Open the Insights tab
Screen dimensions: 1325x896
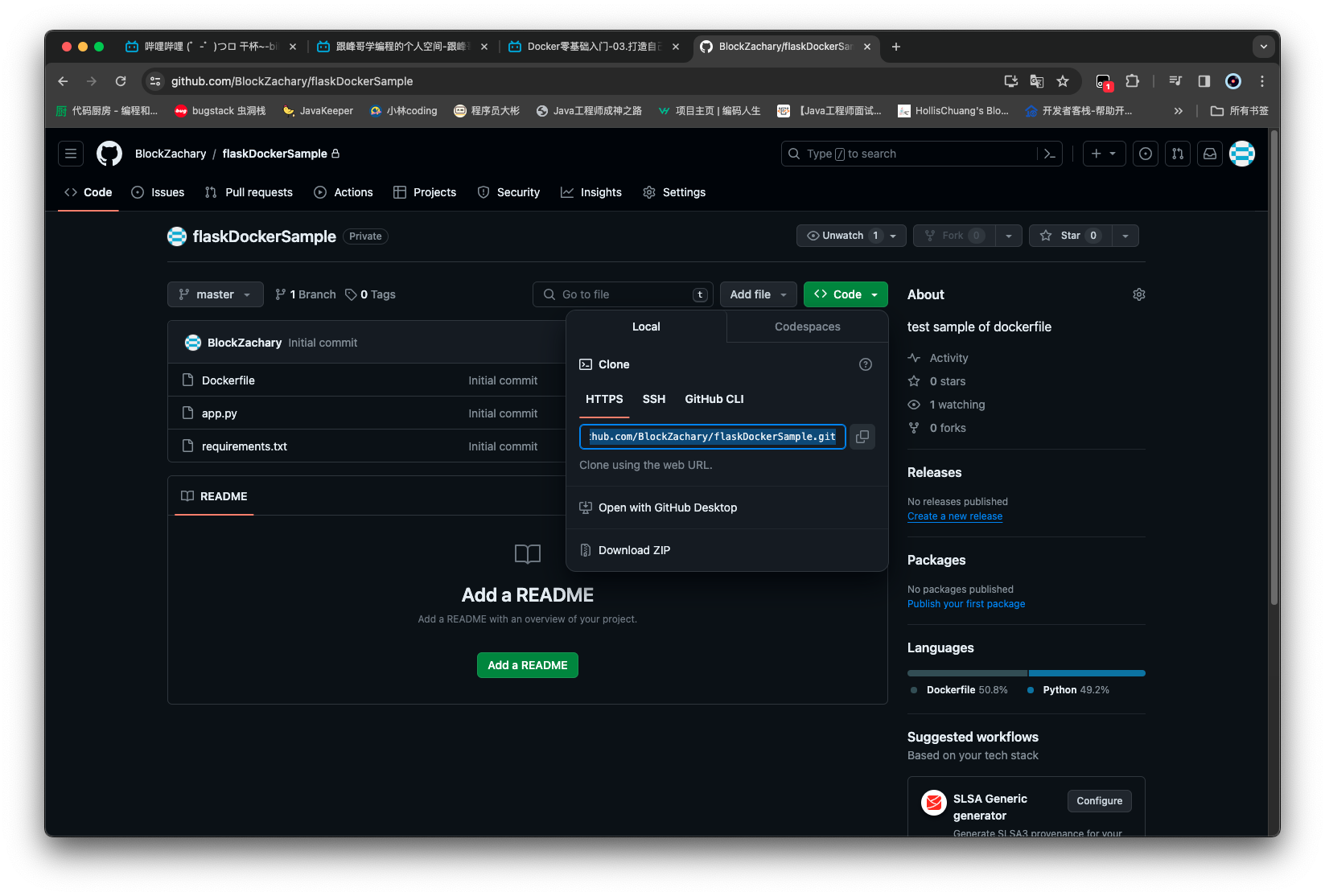tap(591, 192)
